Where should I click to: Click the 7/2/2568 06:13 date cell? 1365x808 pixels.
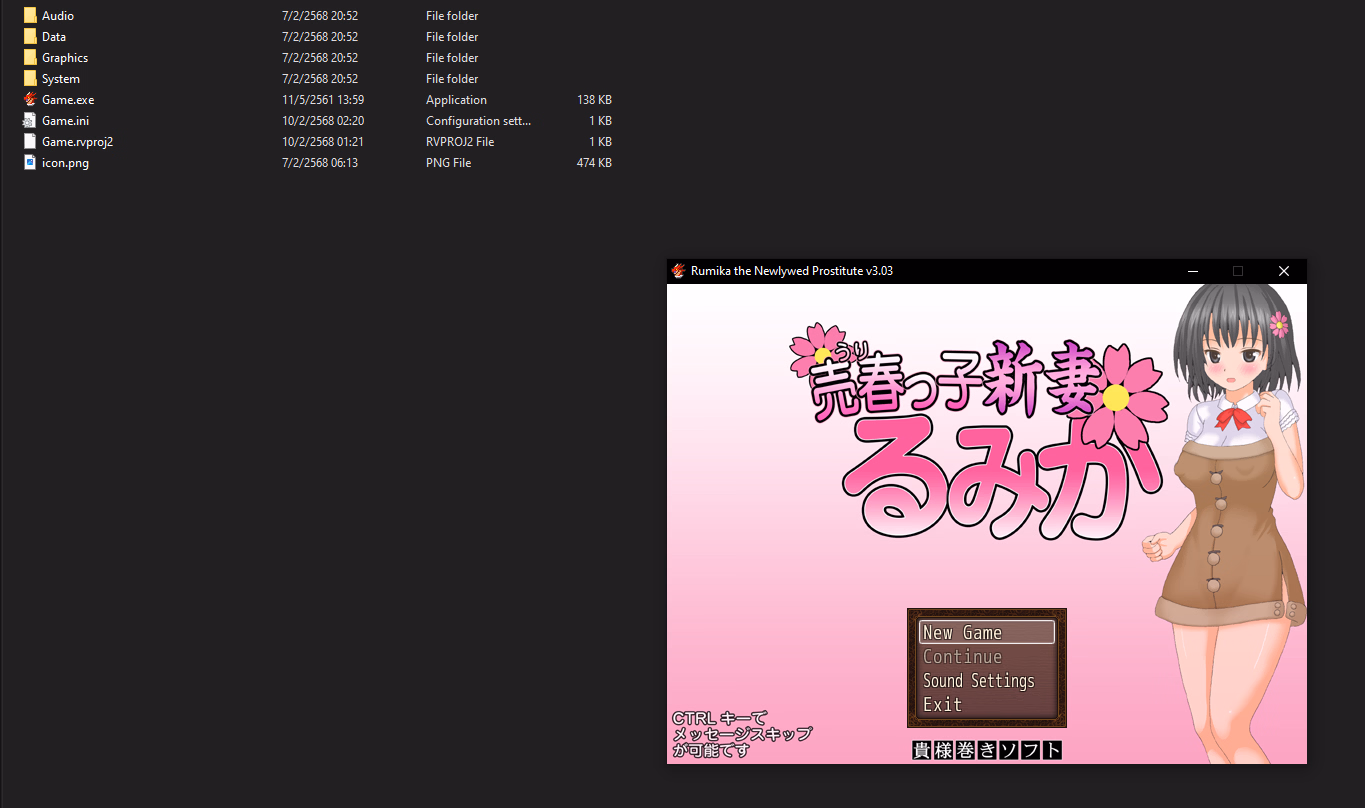(x=320, y=163)
